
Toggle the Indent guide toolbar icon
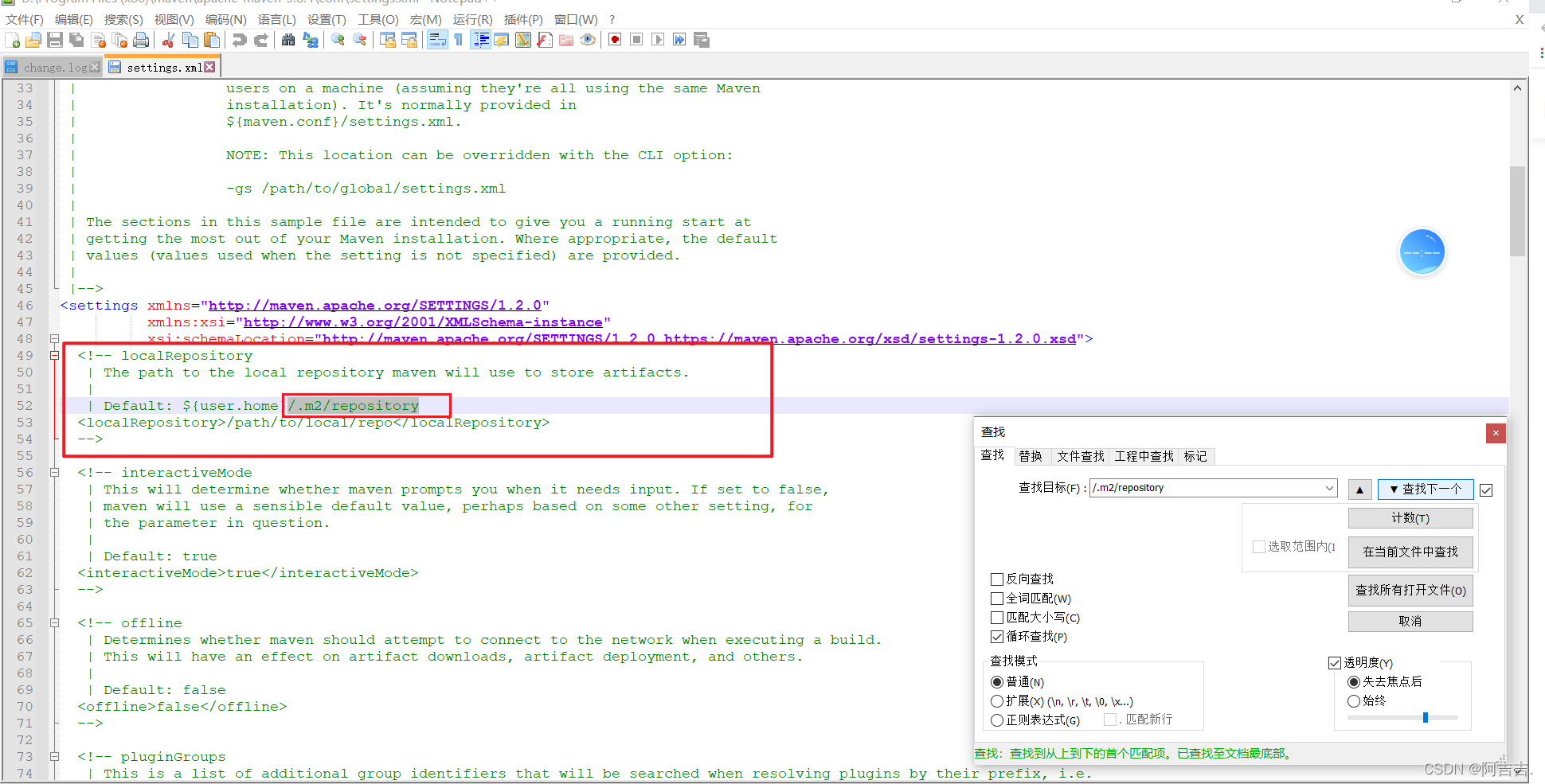click(x=480, y=40)
